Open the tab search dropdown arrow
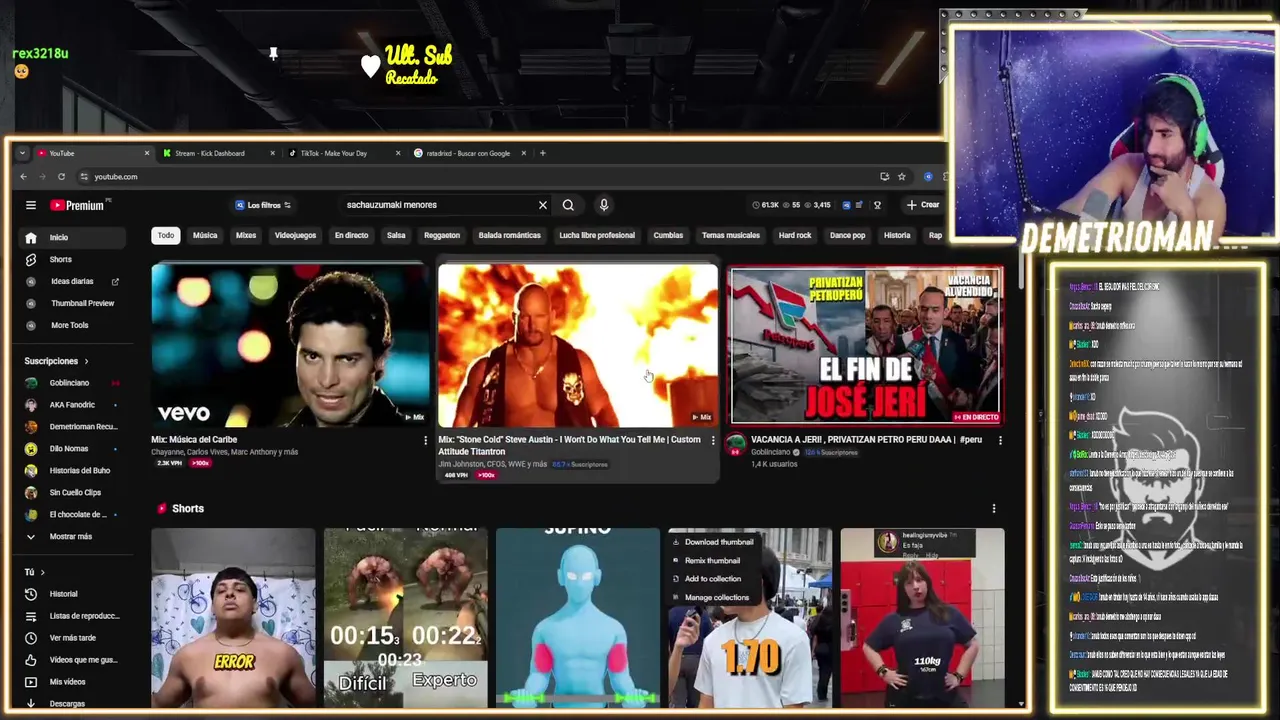This screenshot has width=1280, height=720. click(22, 153)
